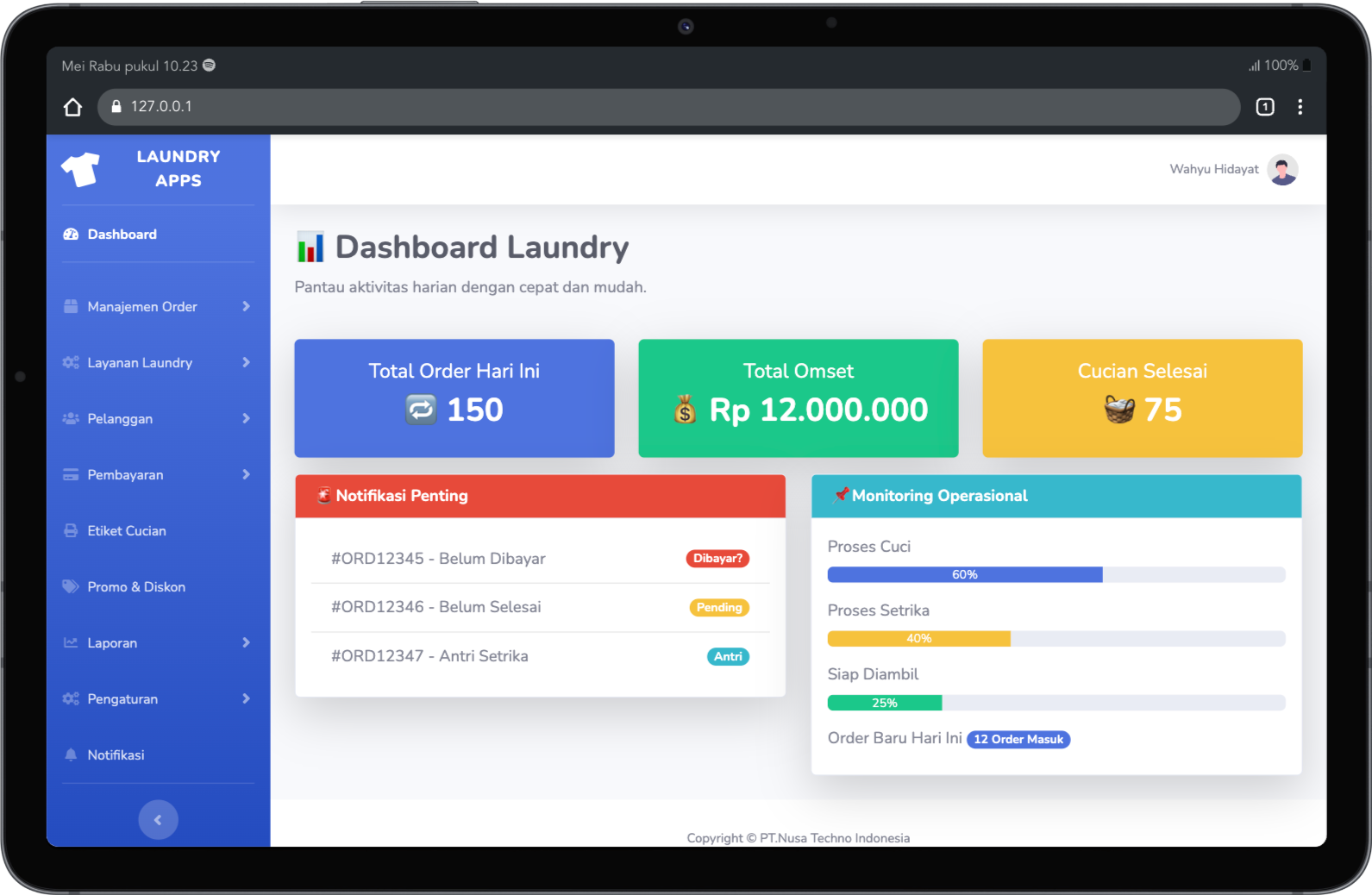Click the Cucian Selesai card
The height and width of the screenshot is (895, 1372).
[1143, 398]
